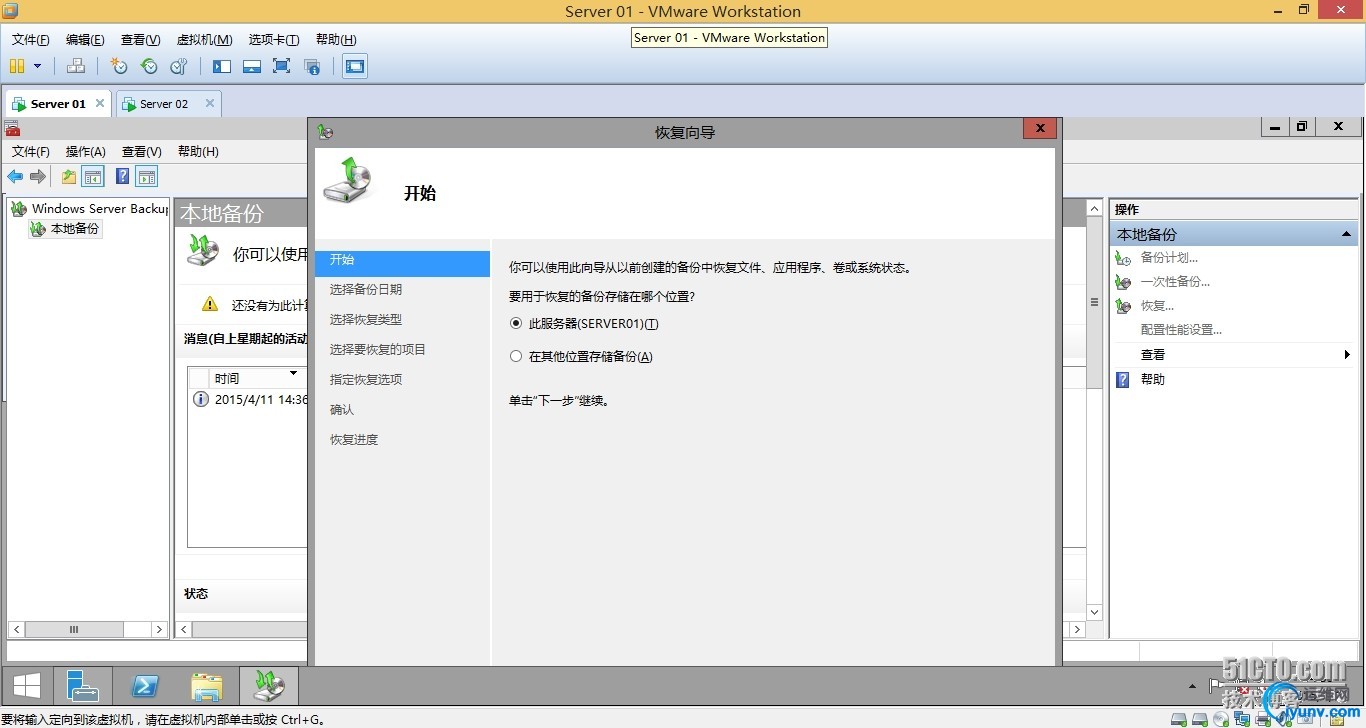Select the 此服务器(SERVER01) radio button
1366x728 pixels.
(516, 324)
